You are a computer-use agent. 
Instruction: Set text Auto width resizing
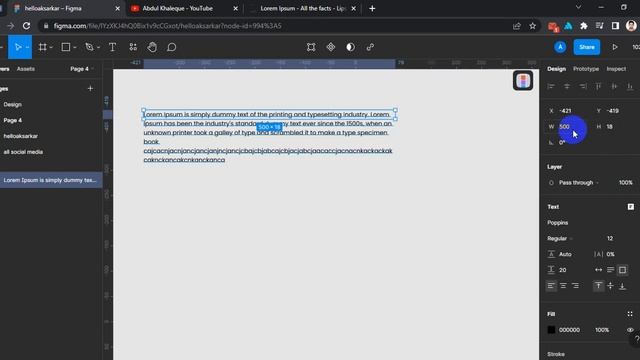click(x=598, y=270)
